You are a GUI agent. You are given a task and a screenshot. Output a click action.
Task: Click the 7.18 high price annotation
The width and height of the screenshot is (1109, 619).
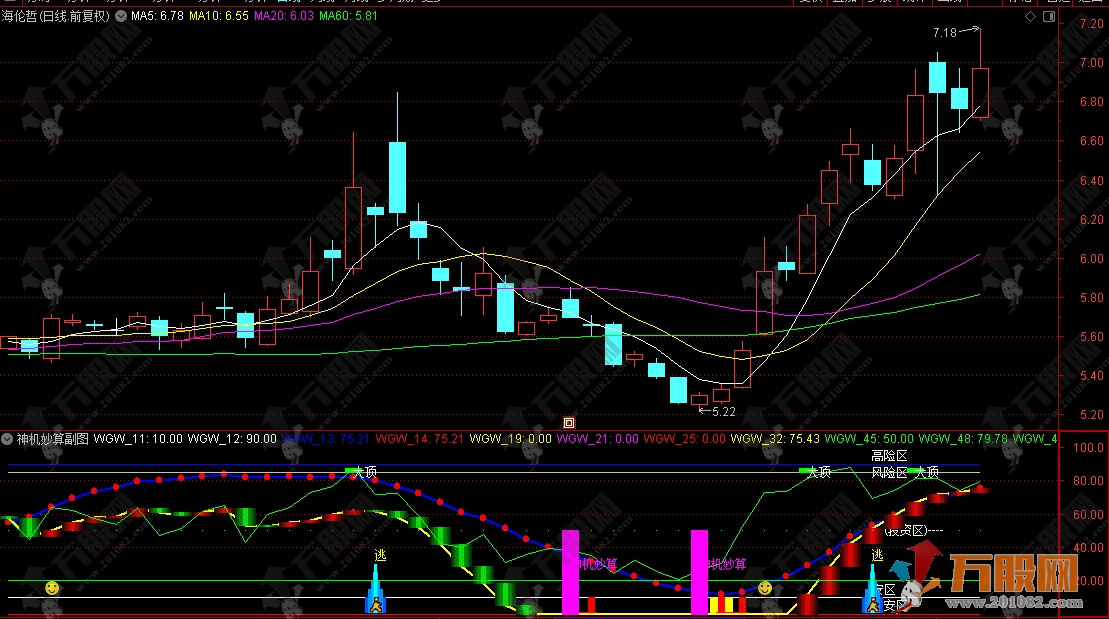pos(945,33)
